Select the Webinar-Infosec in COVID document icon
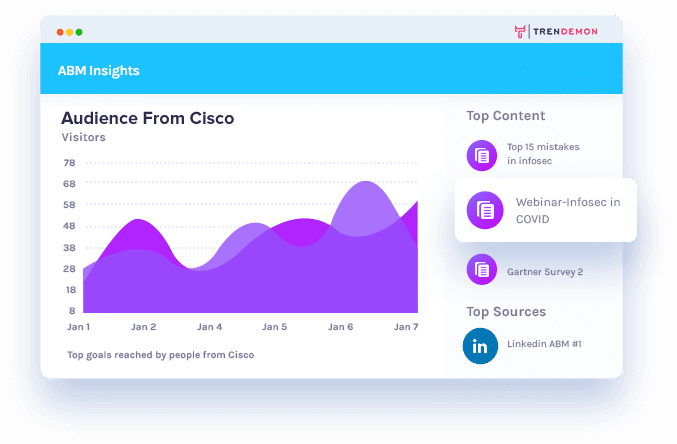Image resolution: width=677 pixels, height=444 pixels. click(x=485, y=210)
